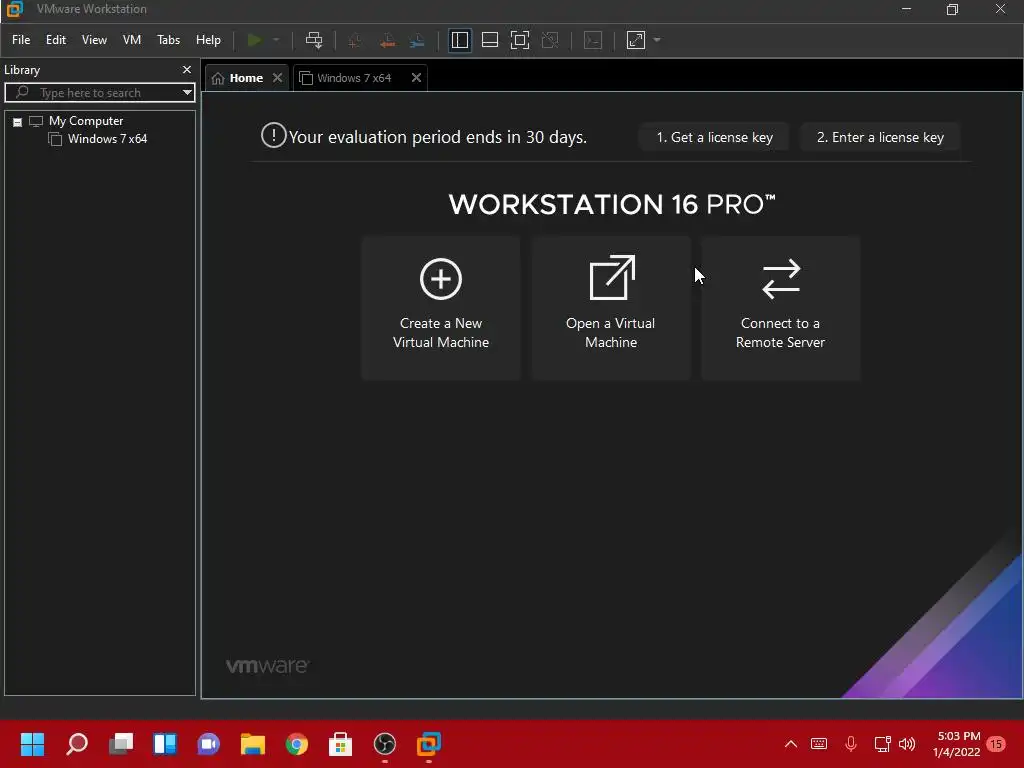Open the stretch options dropdown arrow
Image resolution: width=1024 pixels, height=768 pixels.
click(x=657, y=40)
